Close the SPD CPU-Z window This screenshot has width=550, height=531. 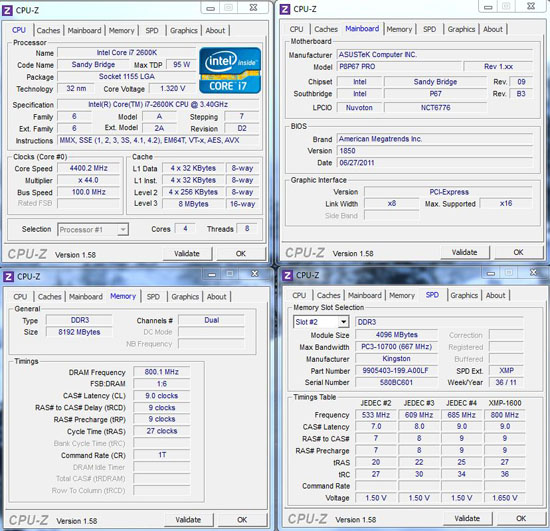(x=533, y=273)
